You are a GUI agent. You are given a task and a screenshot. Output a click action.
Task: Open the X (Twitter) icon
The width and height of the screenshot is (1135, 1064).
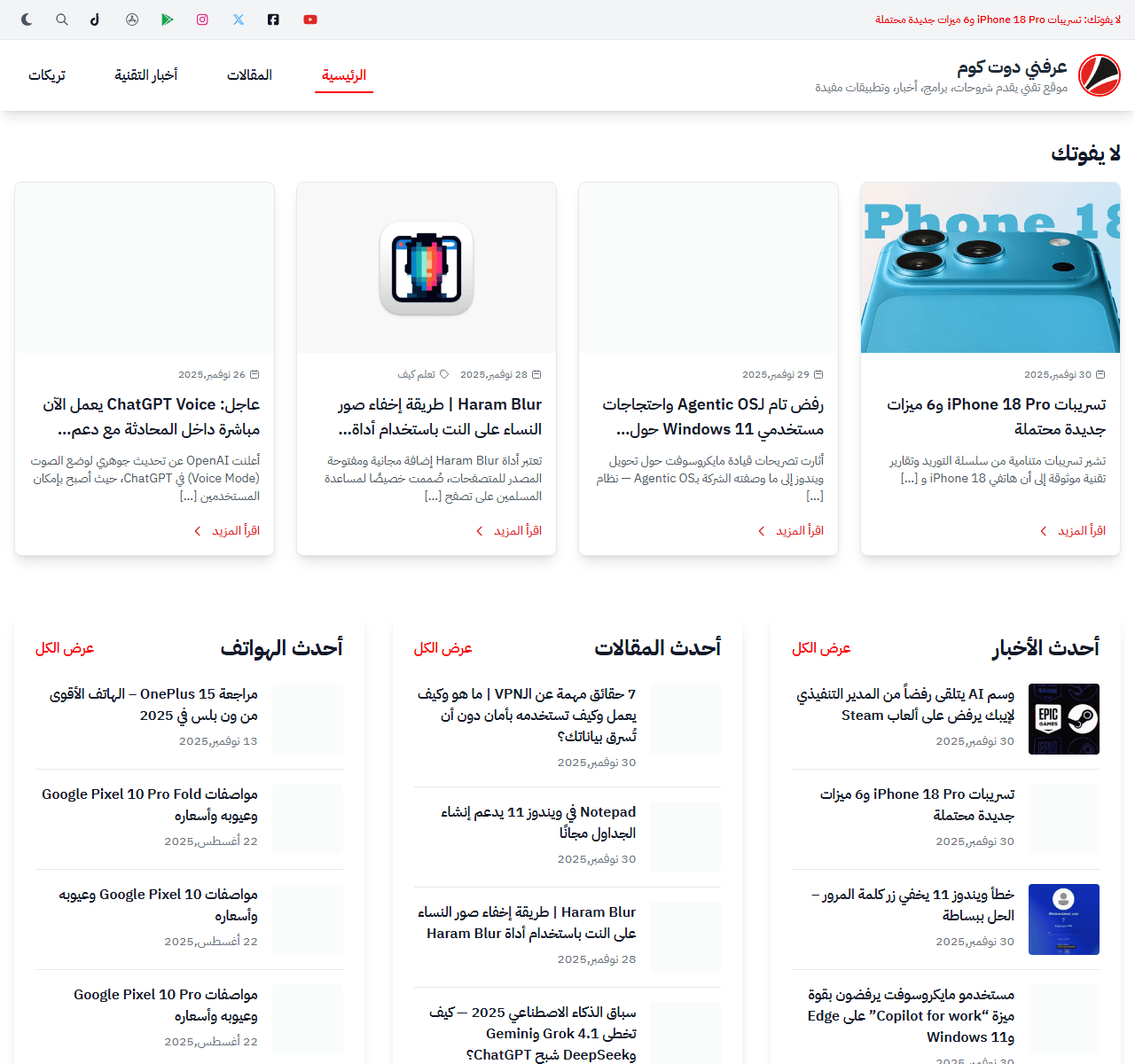239,20
